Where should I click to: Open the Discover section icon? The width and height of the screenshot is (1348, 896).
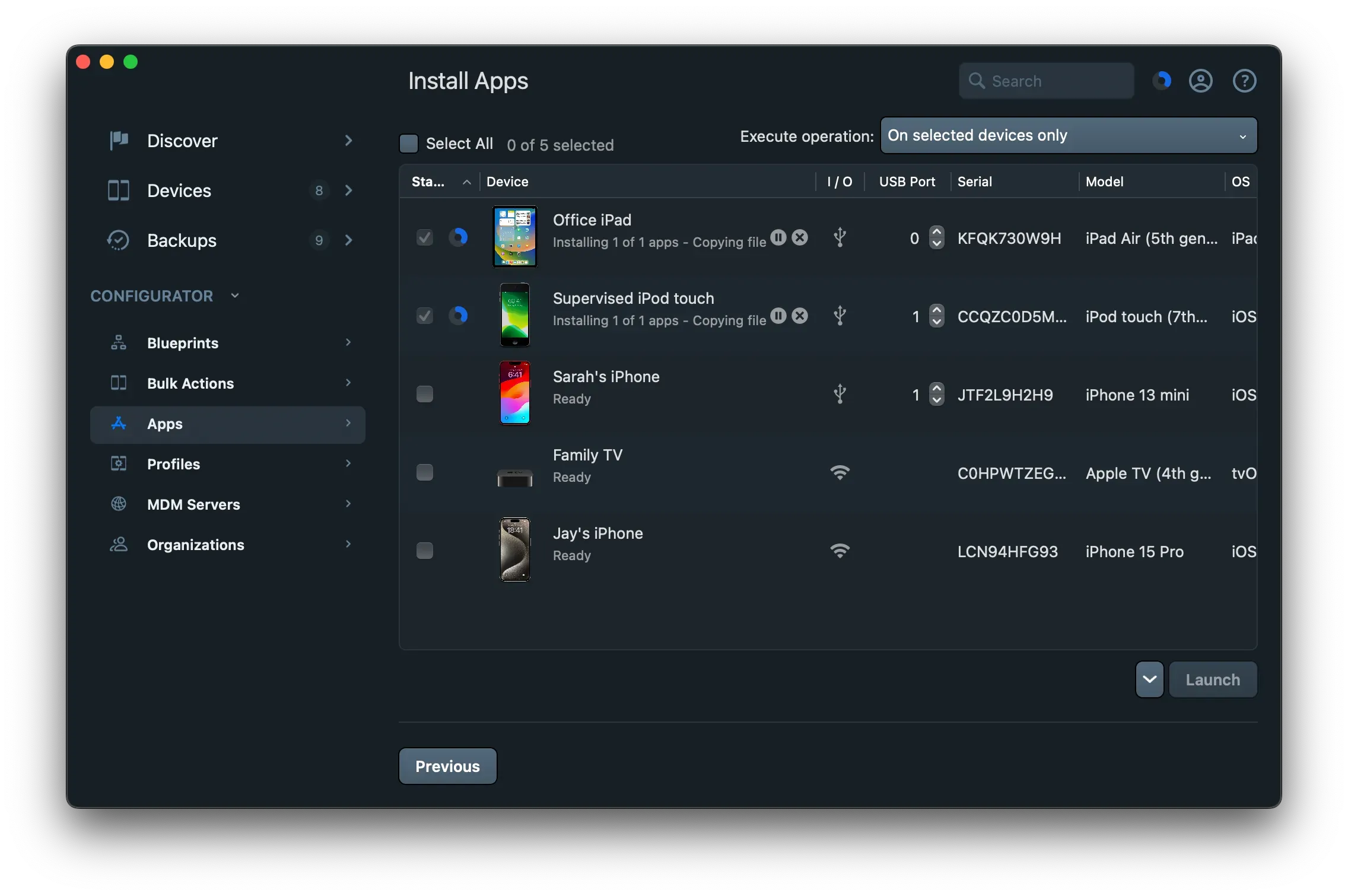coord(118,141)
